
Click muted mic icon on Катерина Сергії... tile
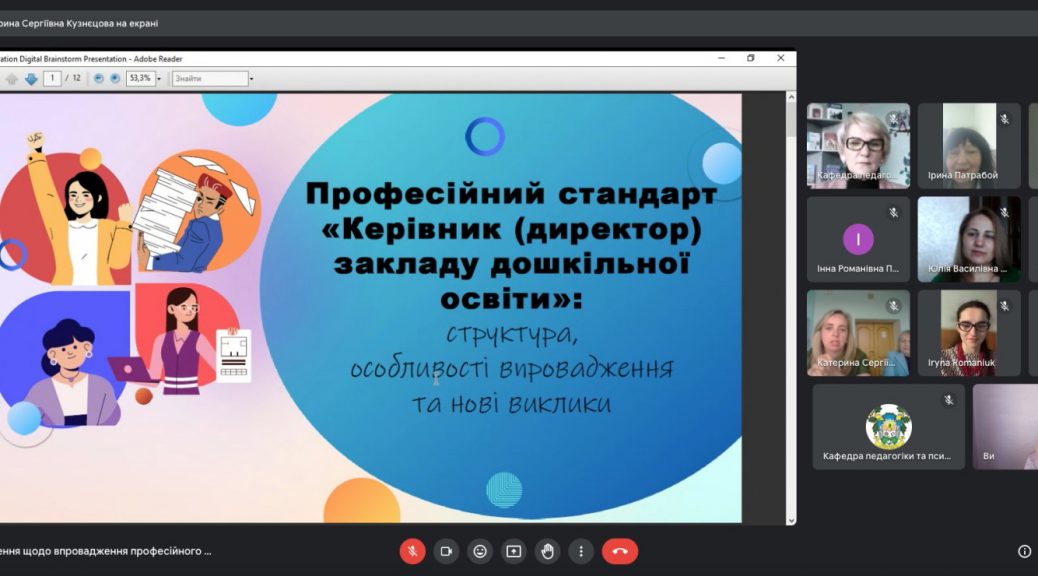pos(894,306)
